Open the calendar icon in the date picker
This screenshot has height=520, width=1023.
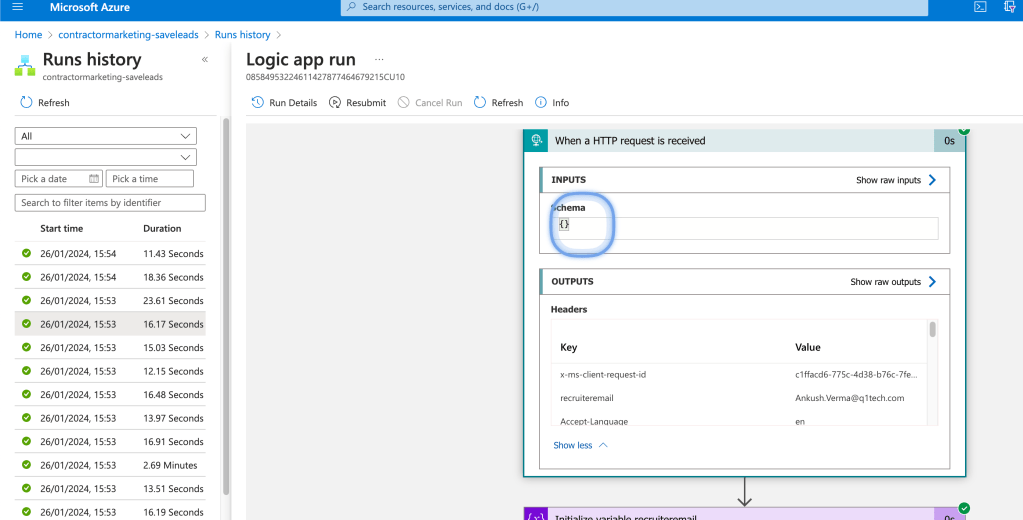click(x=94, y=179)
